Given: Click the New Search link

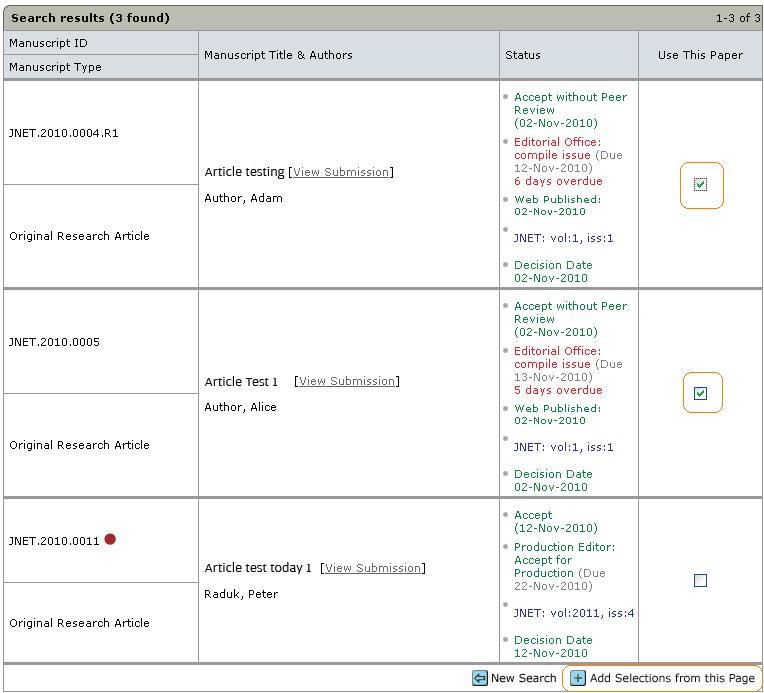Looking at the screenshot, I should point(523,678).
